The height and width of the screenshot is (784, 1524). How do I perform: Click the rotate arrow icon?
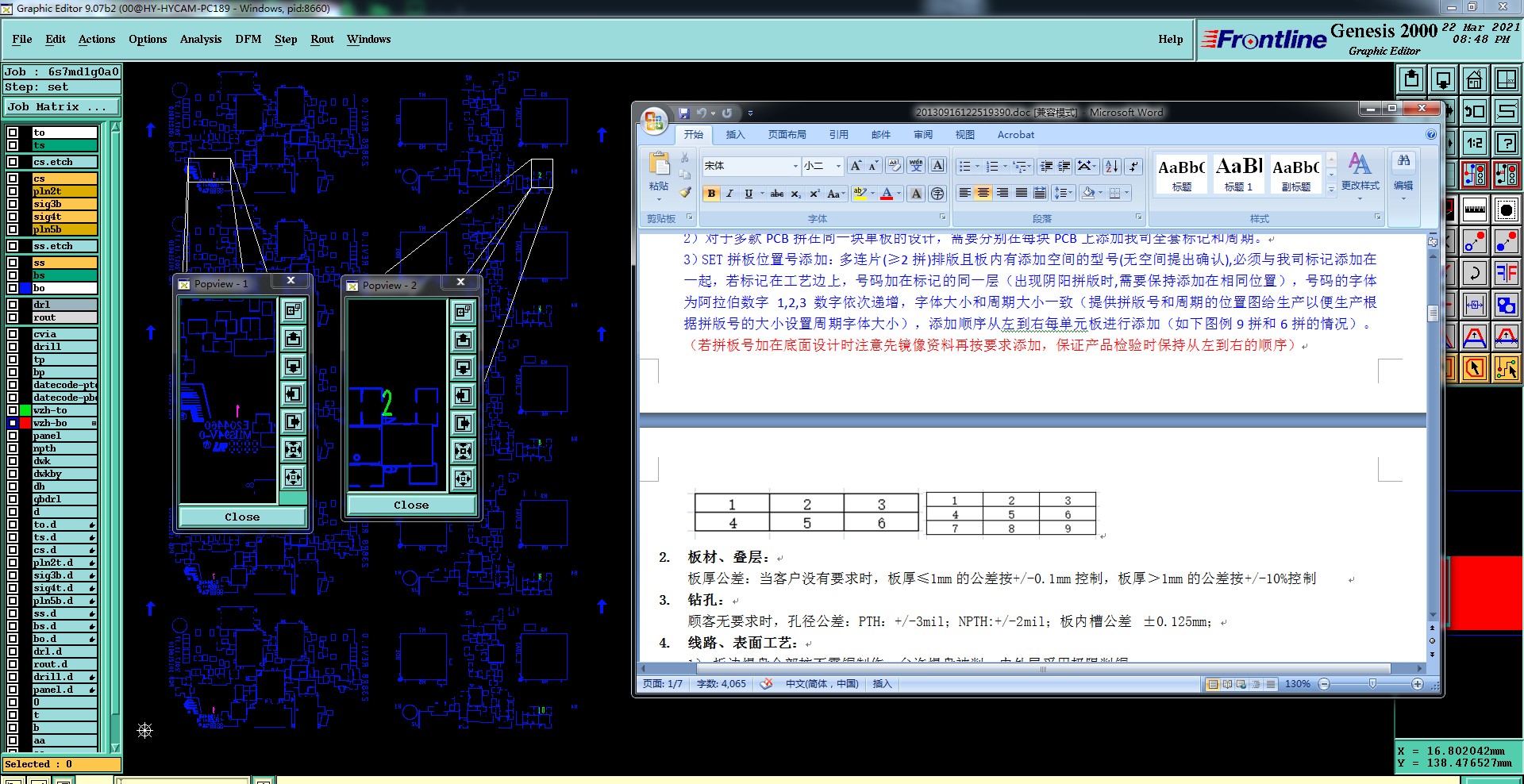coord(1474,274)
